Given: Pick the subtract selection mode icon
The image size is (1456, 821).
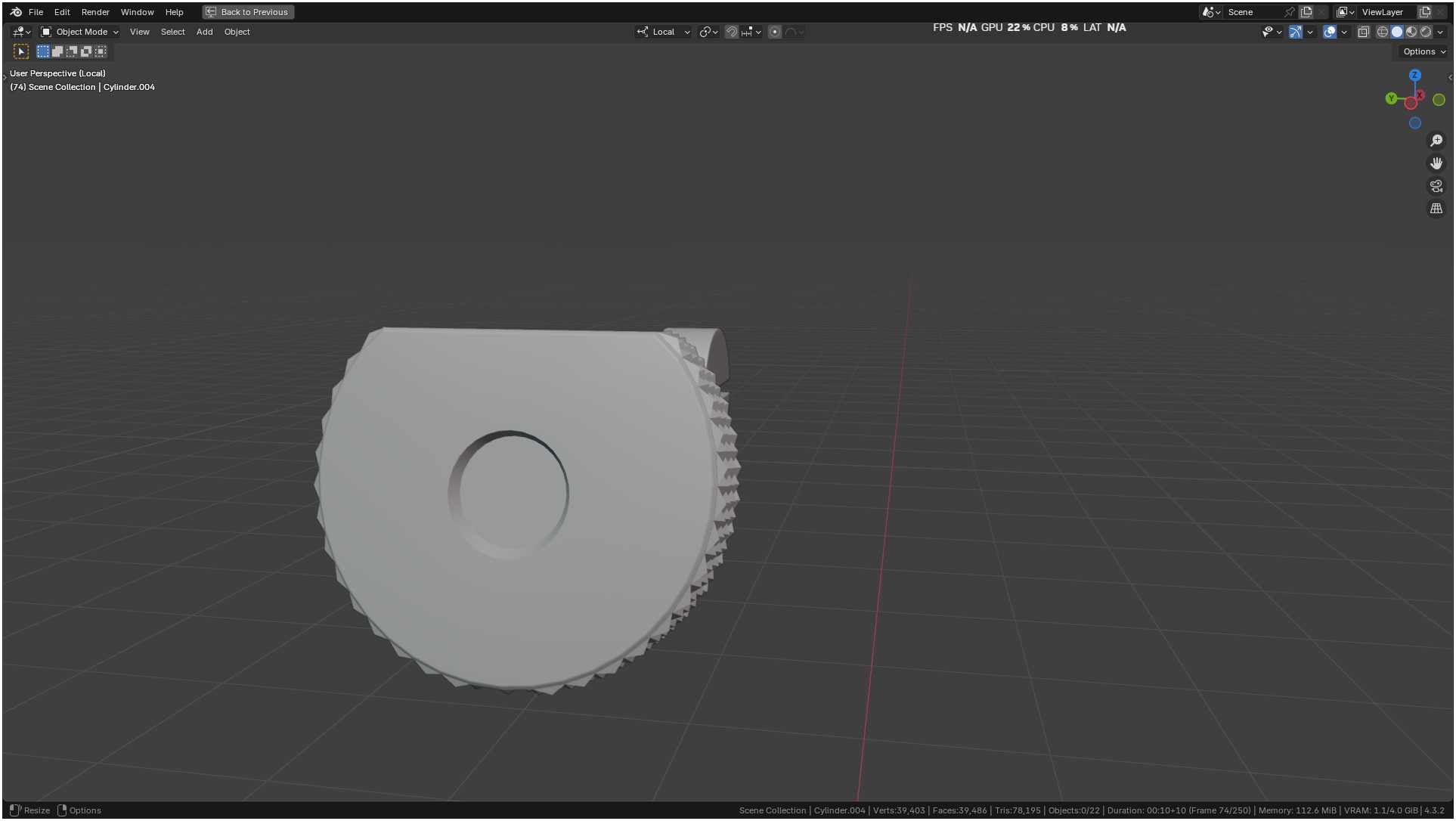Looking at the screenshot, I should point(72,51).
